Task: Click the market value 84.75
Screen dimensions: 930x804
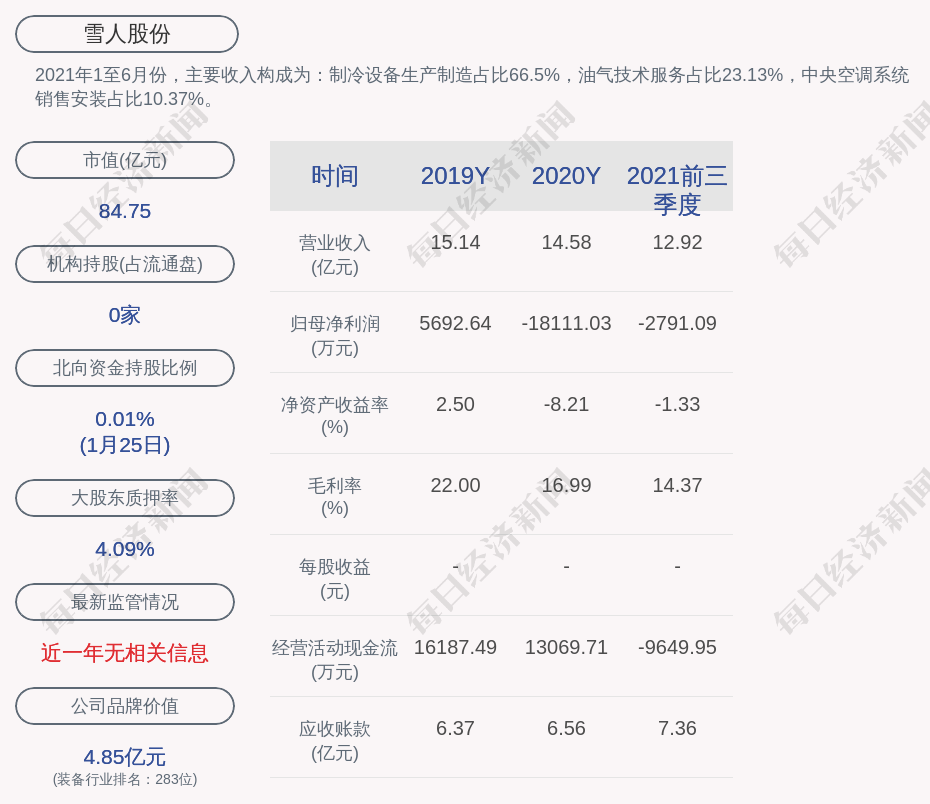Action: (125, 211)
